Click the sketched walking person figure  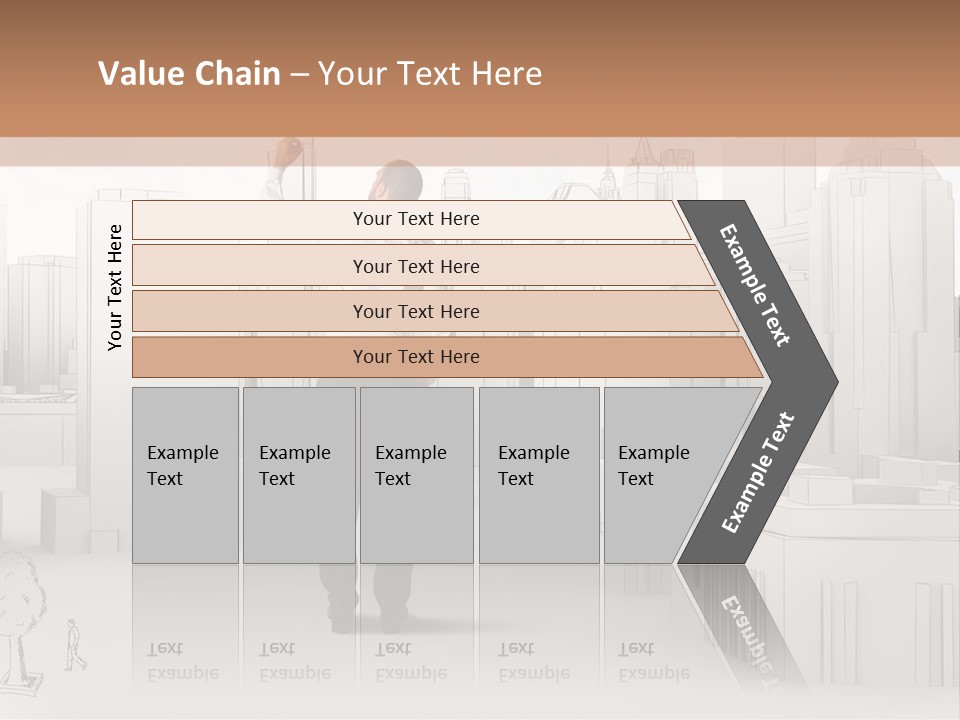[x=75, y=645]
